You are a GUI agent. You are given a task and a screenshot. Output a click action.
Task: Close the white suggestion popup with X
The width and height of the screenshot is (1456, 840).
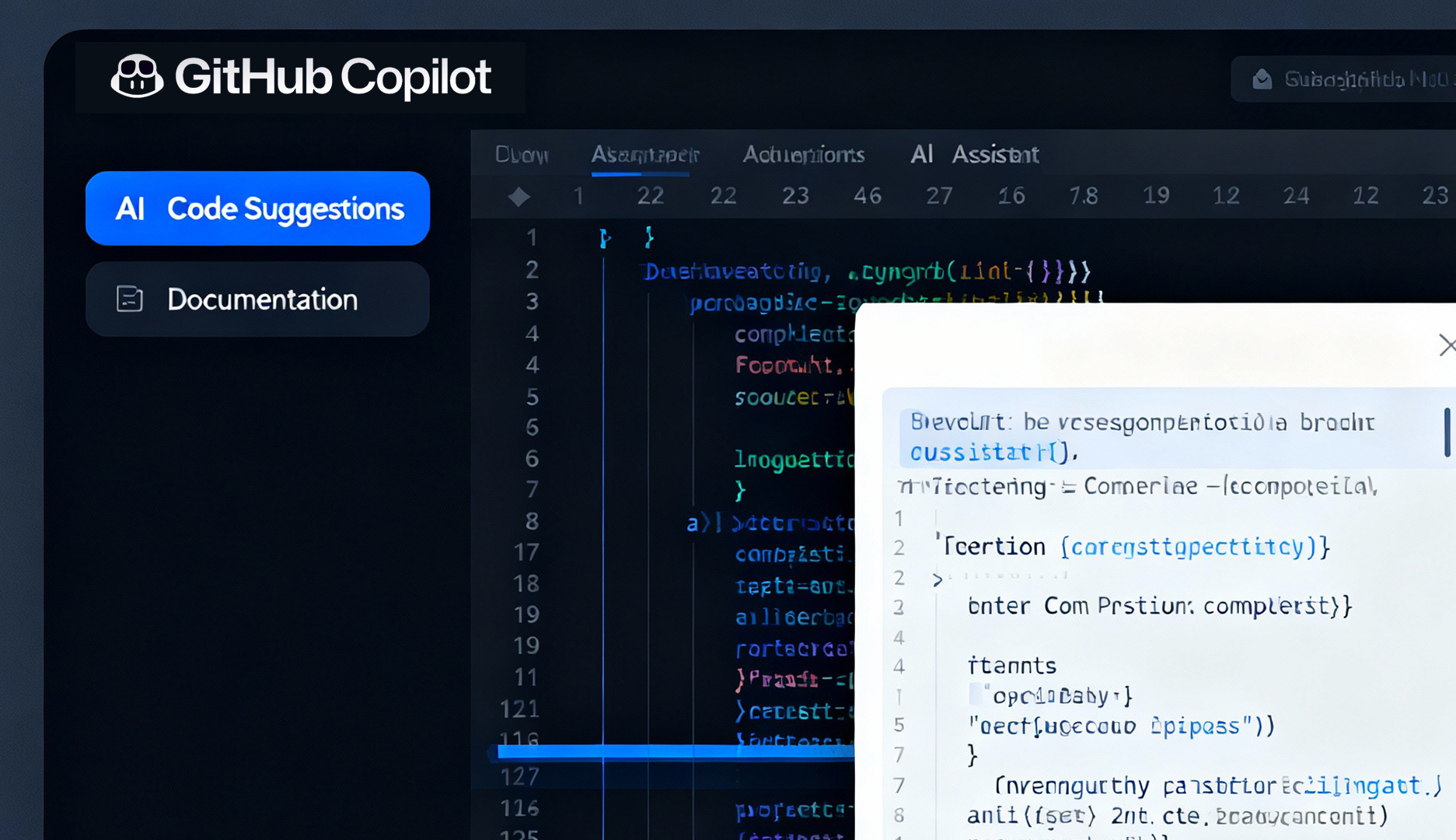coord(1446,345)
